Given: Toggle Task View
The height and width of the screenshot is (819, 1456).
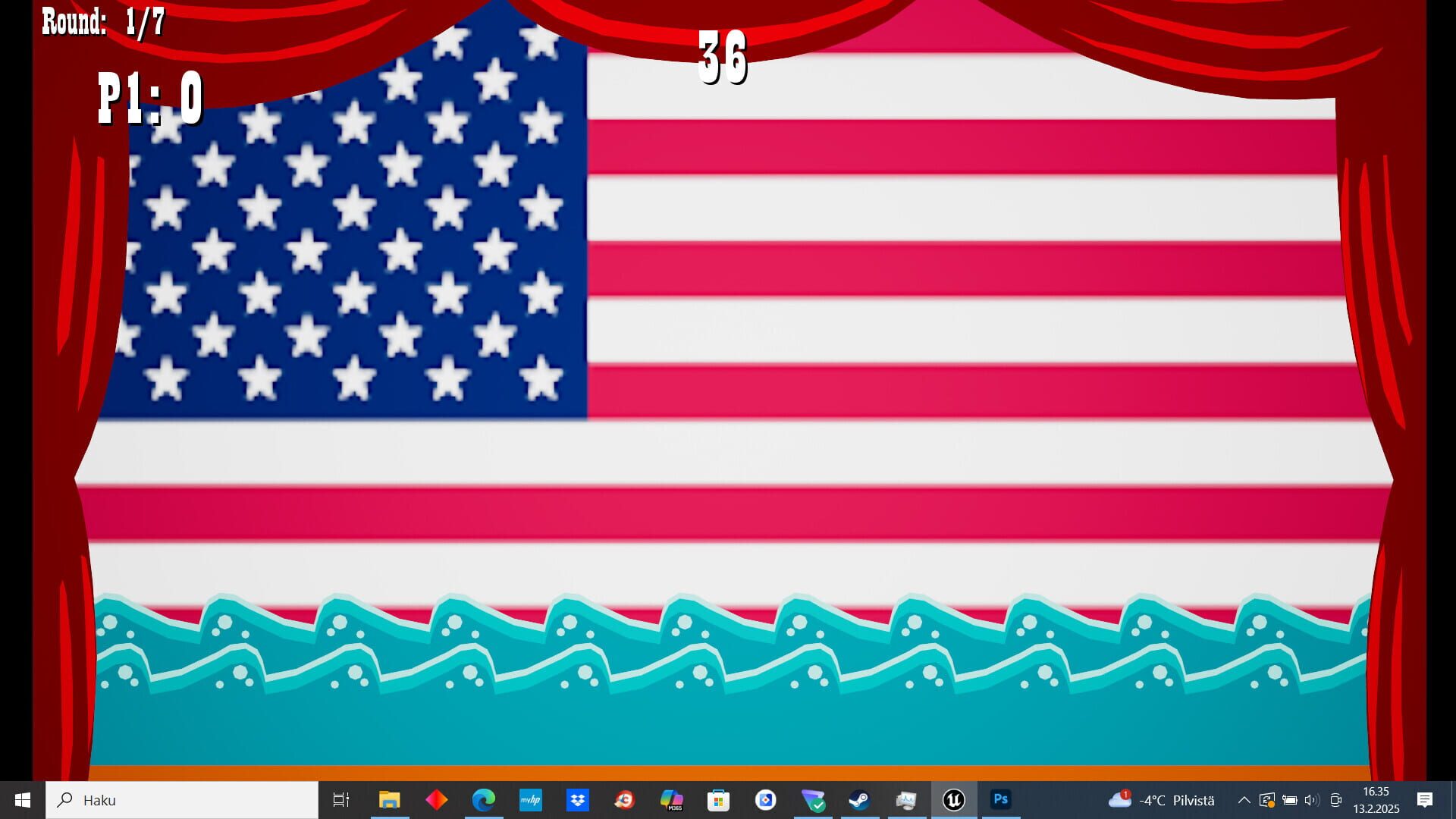Looking at the screenshot, I should click(341, 800).
